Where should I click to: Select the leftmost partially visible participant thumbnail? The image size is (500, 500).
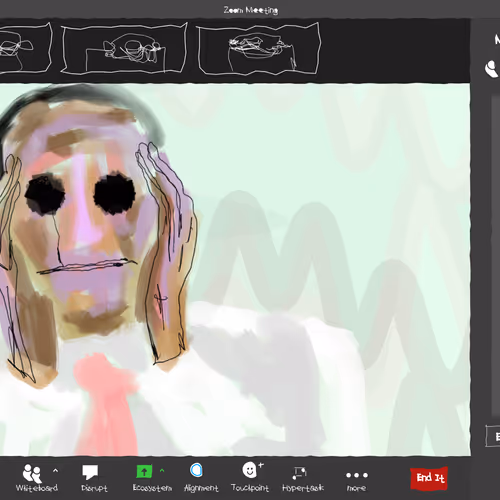(x=25, y=48)
